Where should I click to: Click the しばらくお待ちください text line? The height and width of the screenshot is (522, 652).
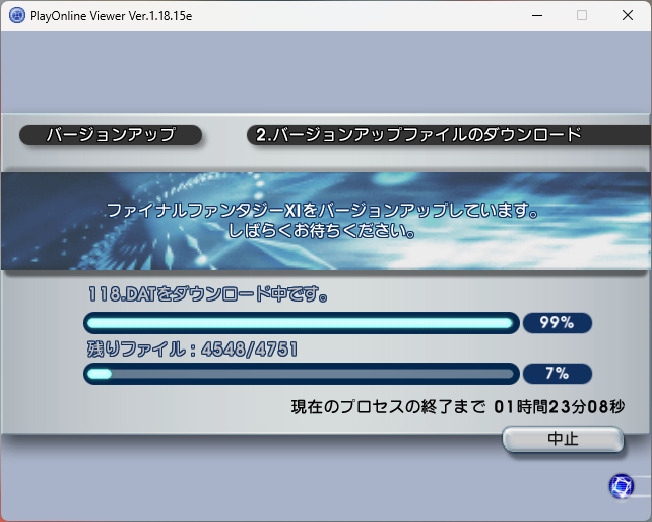(x=322, y=230)
